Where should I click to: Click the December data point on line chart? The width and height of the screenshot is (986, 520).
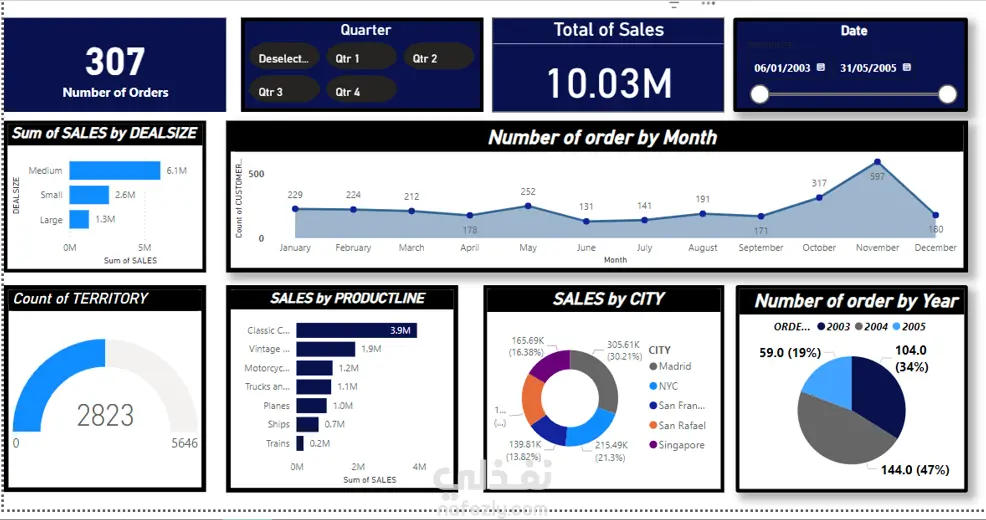[x=936, y=215]
